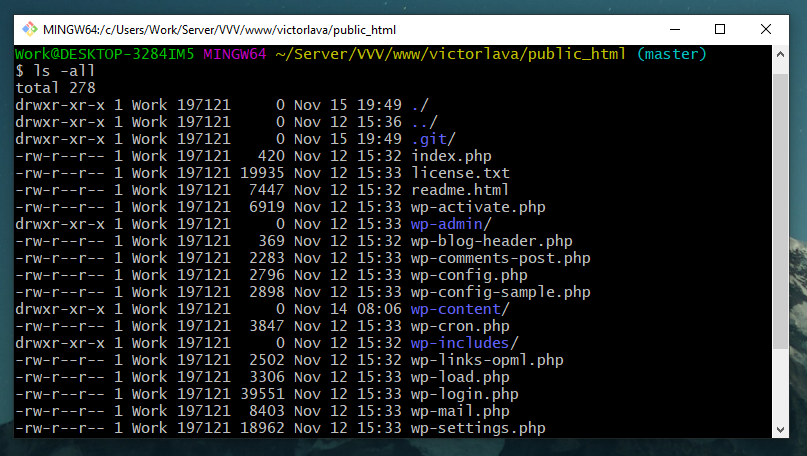Click the 'wp-cron.php' file name
The image size is (807, 456).
click(x=460, y=326)
